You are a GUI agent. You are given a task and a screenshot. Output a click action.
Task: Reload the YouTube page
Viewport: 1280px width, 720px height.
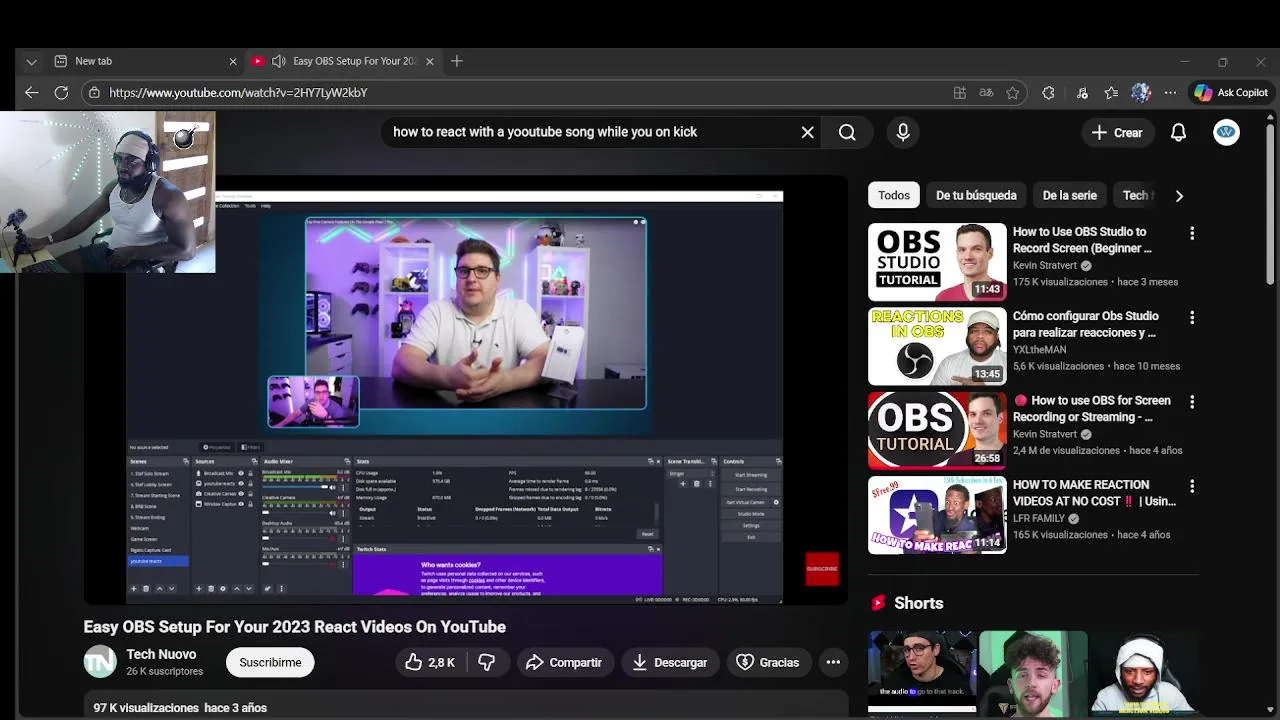pyautogui.click(x=61, y=92)
